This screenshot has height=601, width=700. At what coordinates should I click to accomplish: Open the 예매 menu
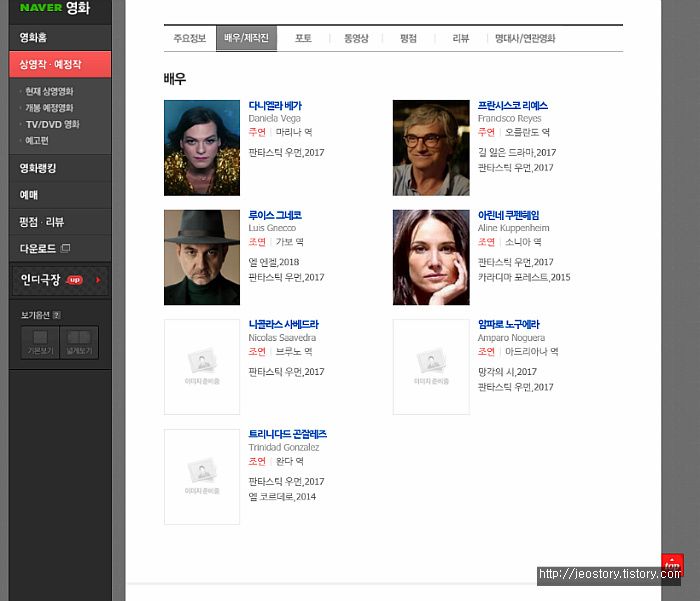60,195
